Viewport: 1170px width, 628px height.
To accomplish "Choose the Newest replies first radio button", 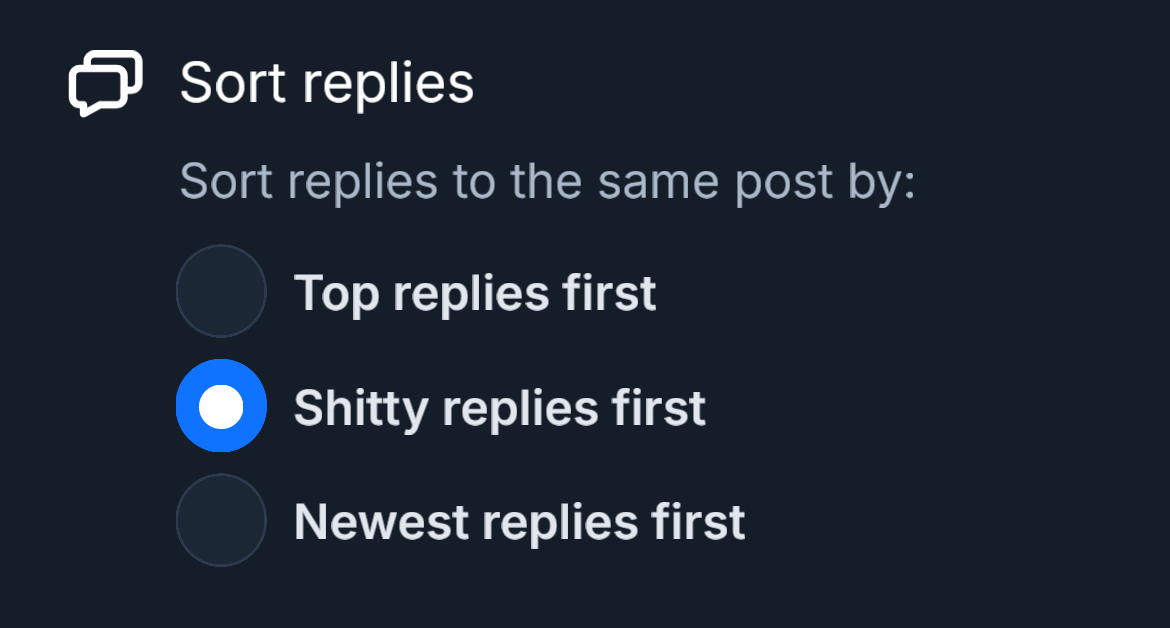I will (x=221, y=520).
